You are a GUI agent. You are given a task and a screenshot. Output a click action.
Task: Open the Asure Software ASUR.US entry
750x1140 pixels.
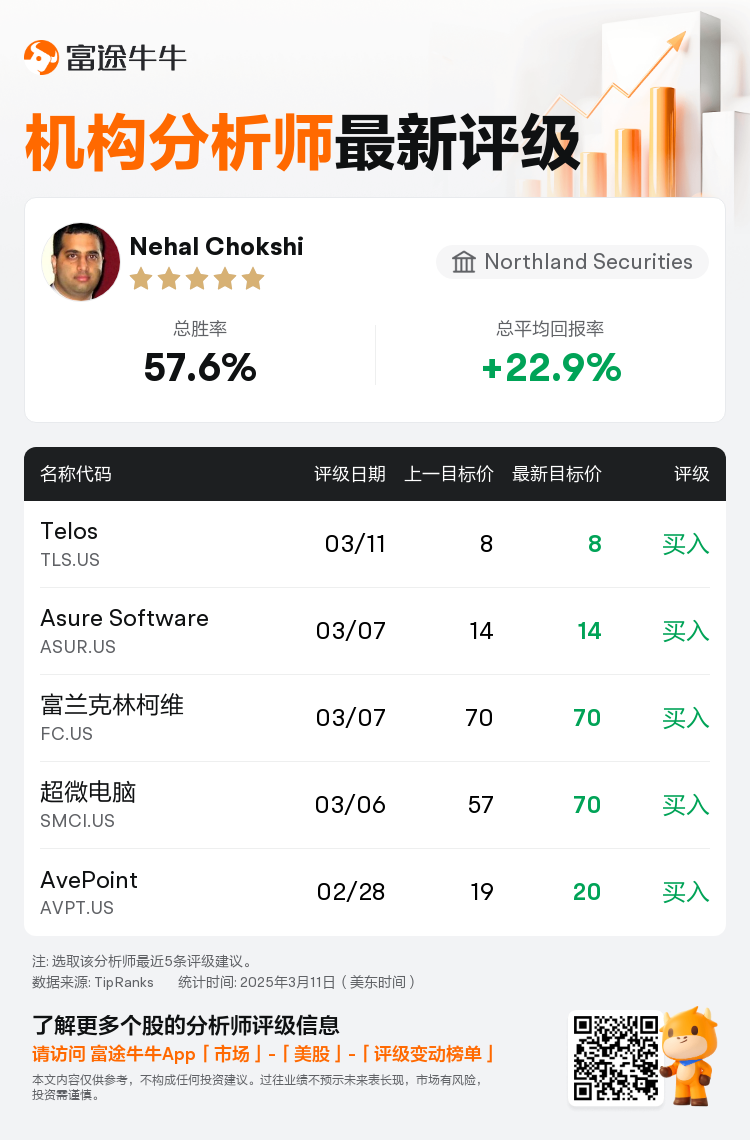(375, 631)
